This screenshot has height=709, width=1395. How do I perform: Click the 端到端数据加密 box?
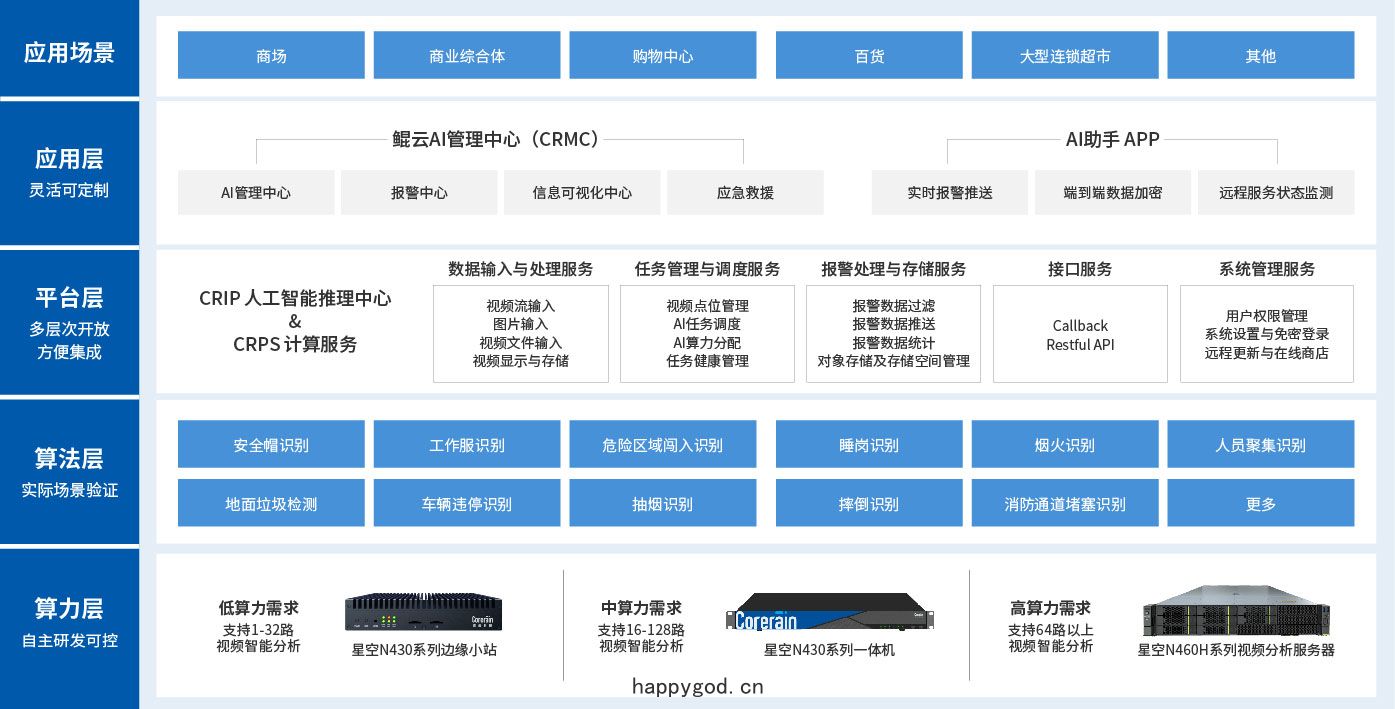[x=1113, y=192]
